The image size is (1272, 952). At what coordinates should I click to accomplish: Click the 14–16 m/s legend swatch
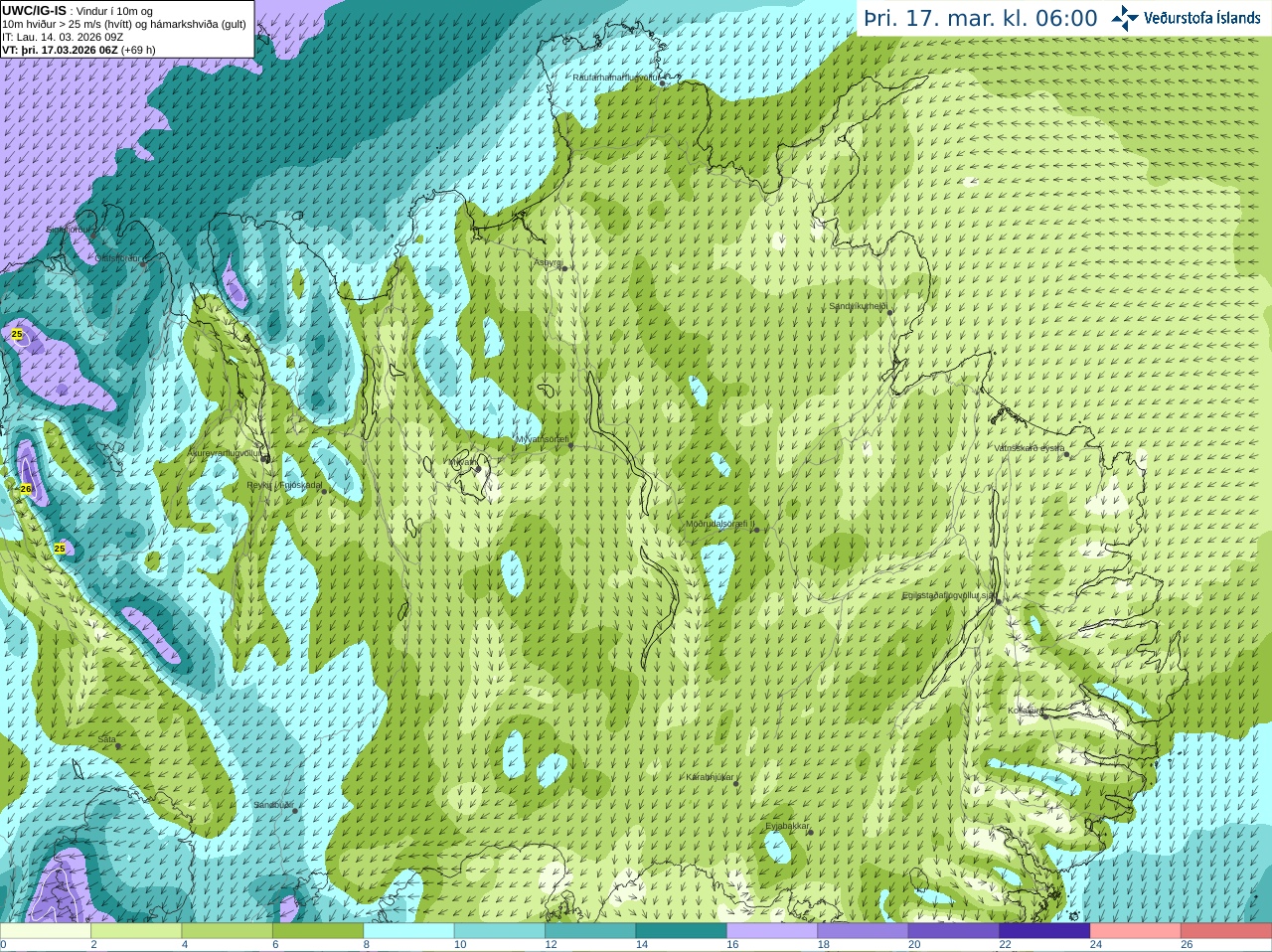coord(682,931)
